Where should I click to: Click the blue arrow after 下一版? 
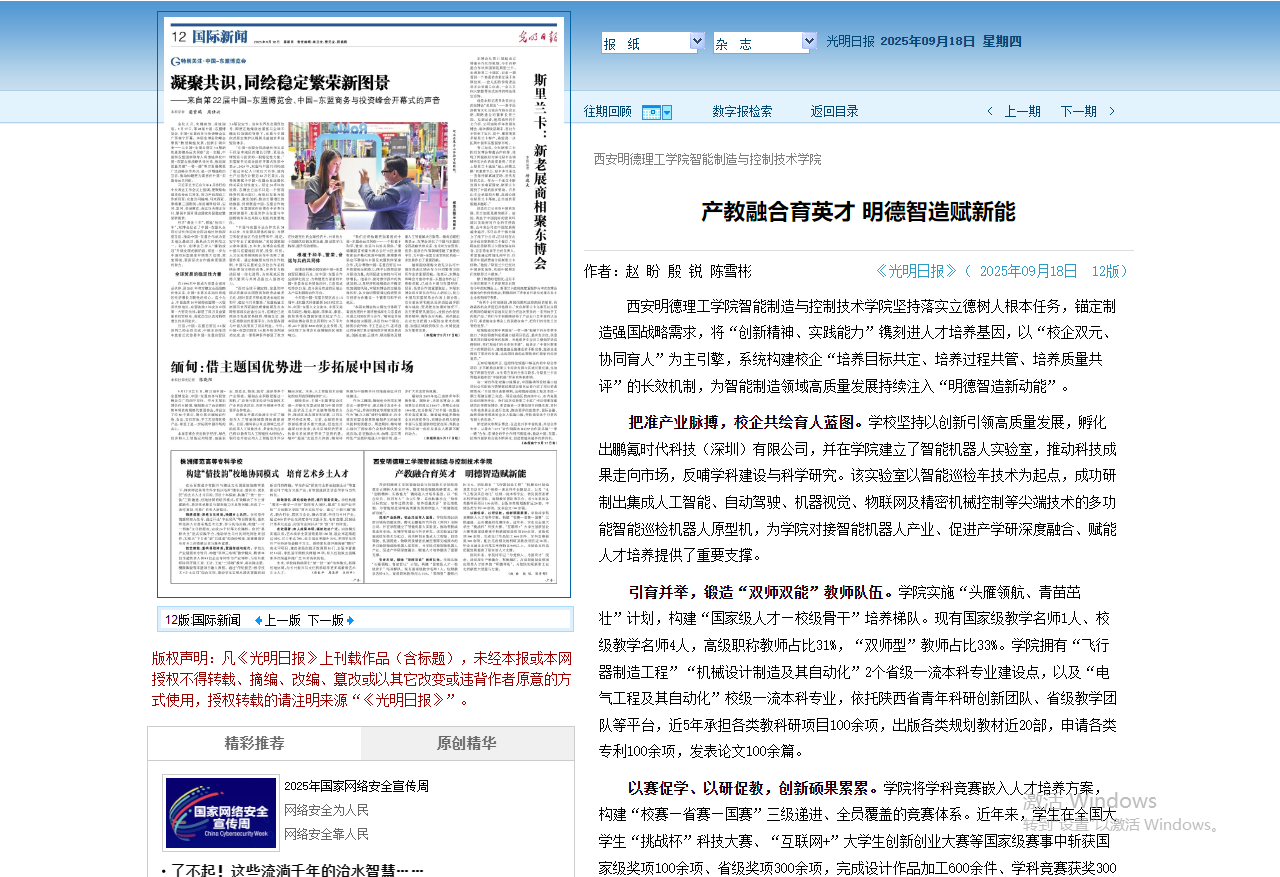[x=350, y=620]
